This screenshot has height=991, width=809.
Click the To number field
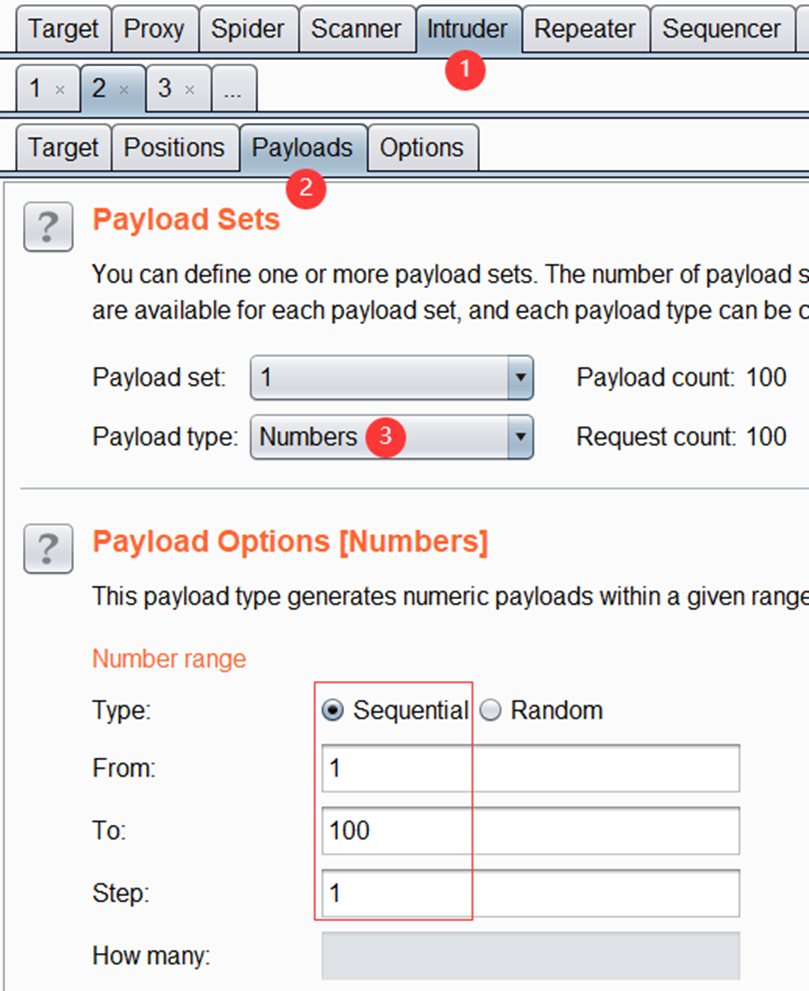pyautogui.click(x=530, y=830)
